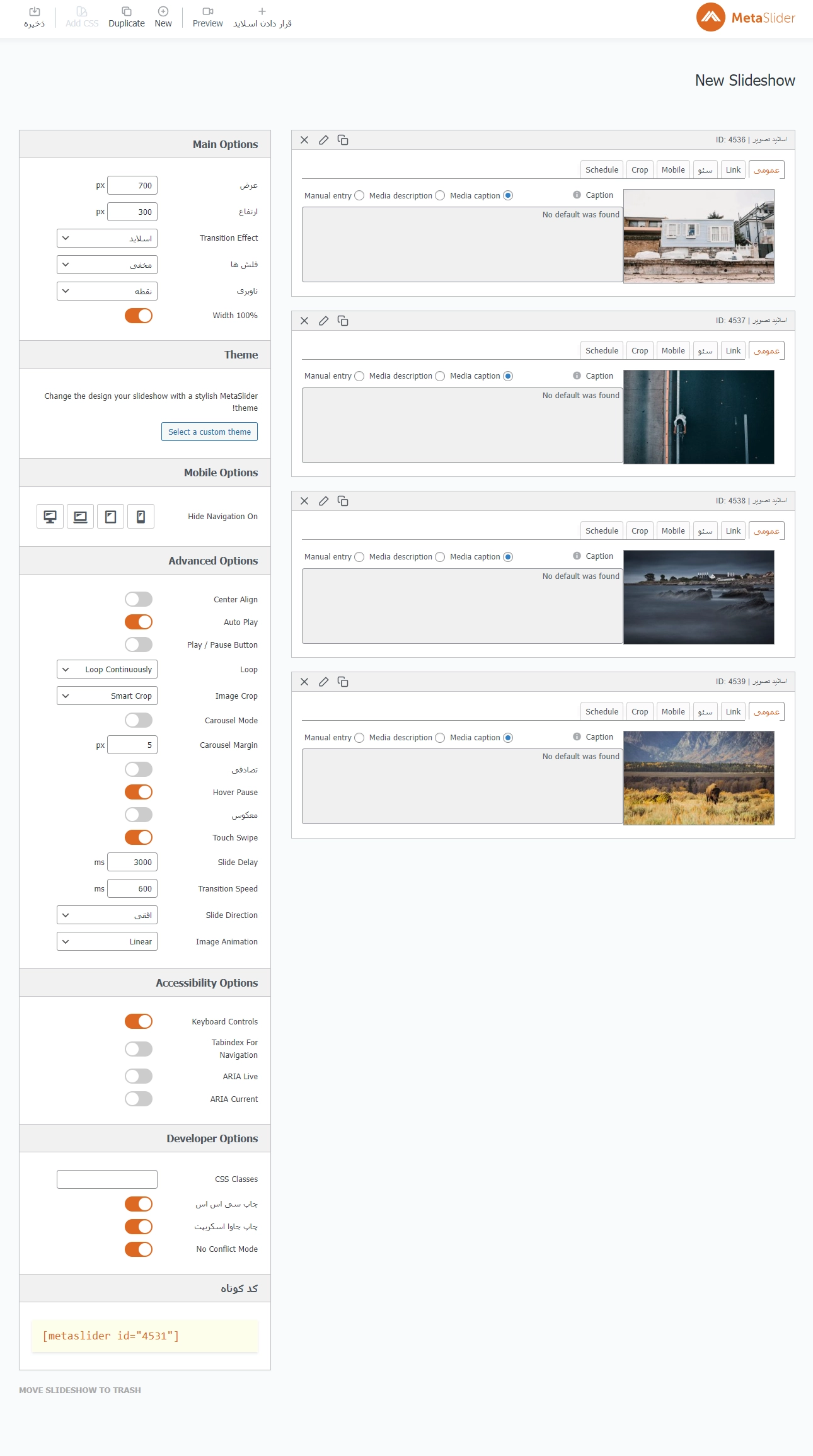This screenshot has width=813, height=1456.
Task: Open the Transition Effect dropdown
Action: coord(107,238)
